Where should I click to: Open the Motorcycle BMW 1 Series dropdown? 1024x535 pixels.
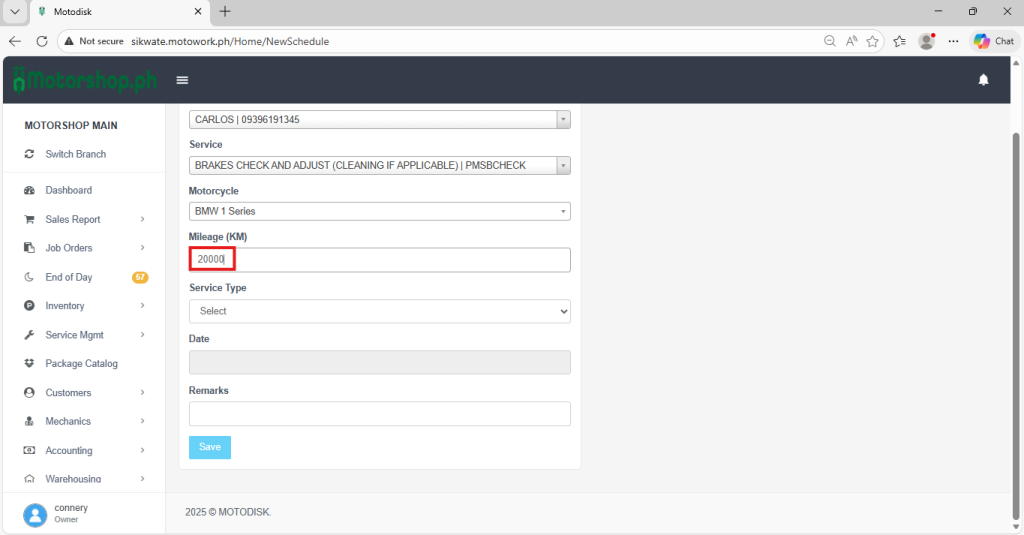tap(379, 211)
